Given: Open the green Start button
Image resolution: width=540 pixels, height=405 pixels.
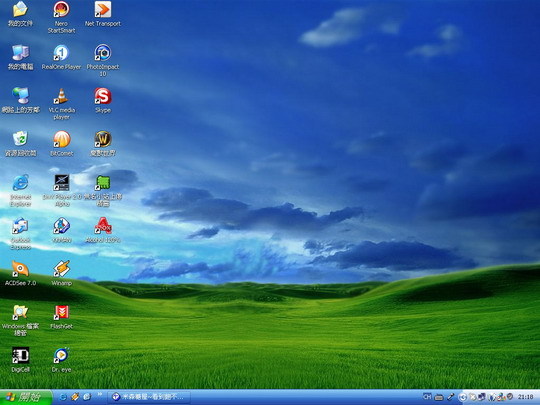Looking at the screenshot, I should (x=26, y=397).
